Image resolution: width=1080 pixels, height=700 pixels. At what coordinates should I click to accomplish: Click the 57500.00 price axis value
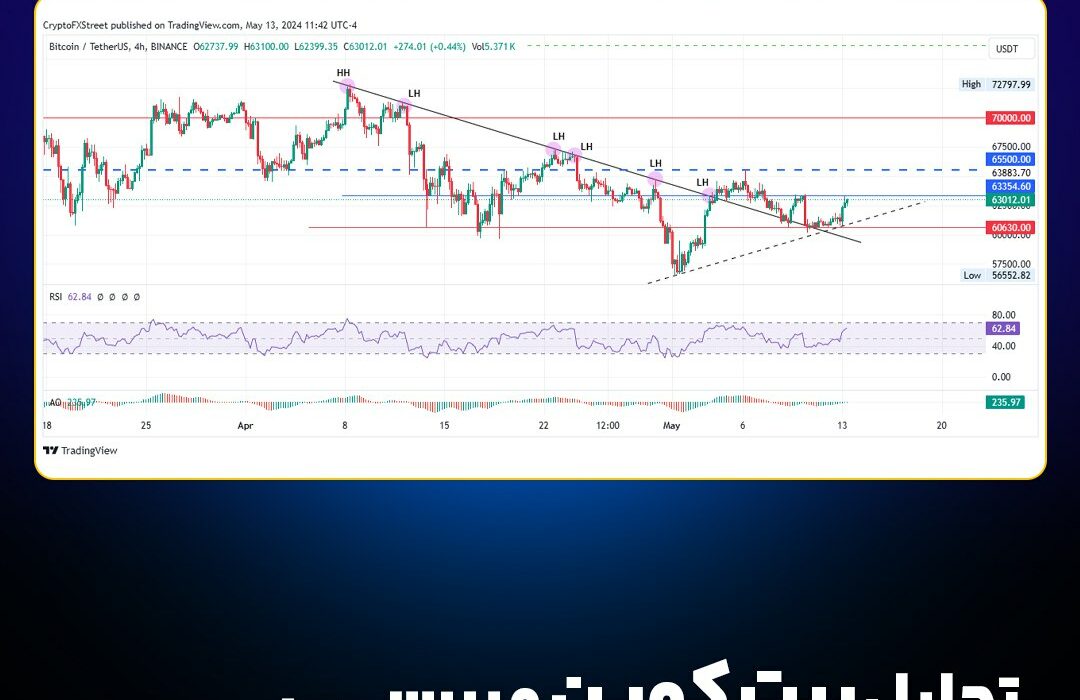click(1010, 264)
